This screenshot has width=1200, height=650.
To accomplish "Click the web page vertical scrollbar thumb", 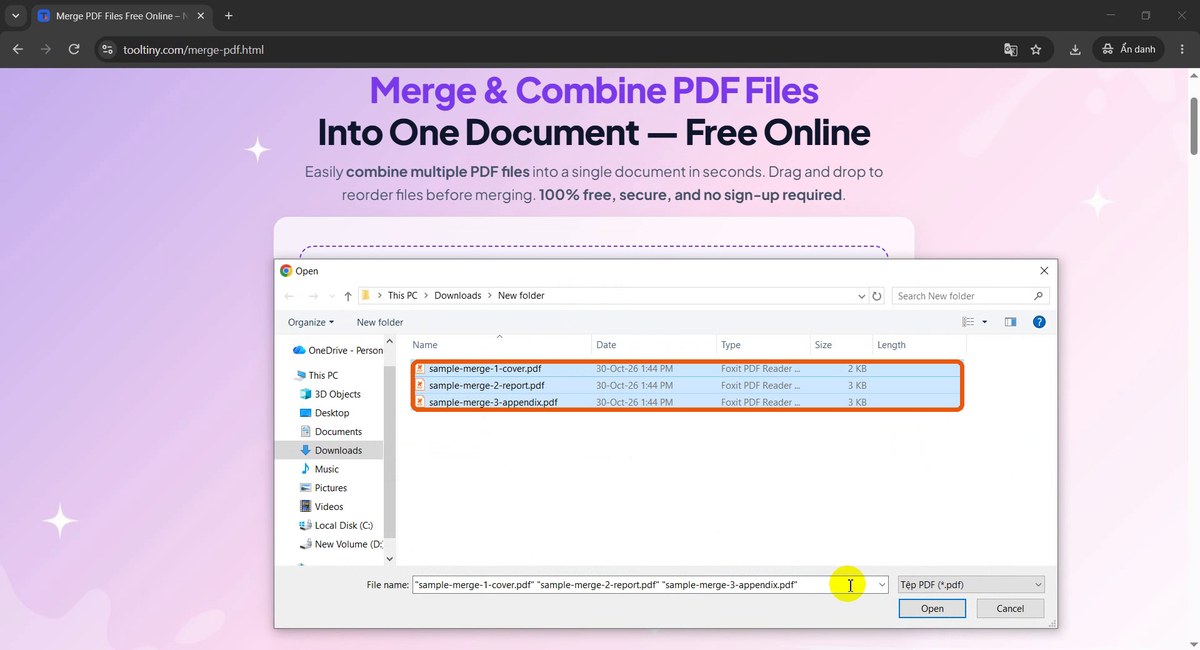I will click(x=1193, y=126).
